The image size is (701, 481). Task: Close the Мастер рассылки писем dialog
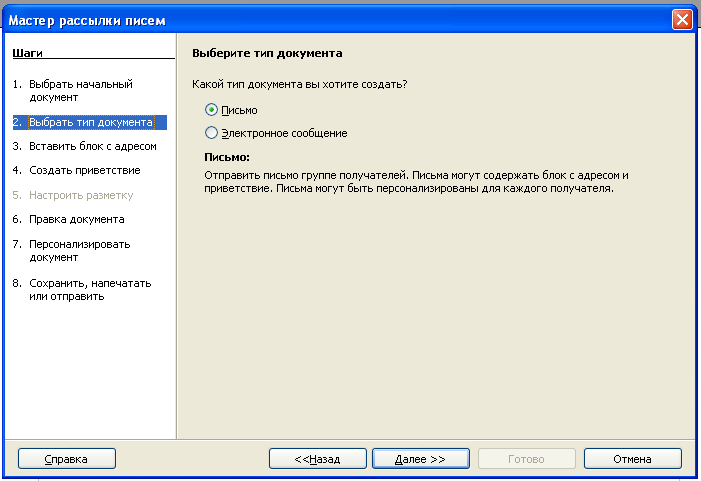(x=682, y=20)
